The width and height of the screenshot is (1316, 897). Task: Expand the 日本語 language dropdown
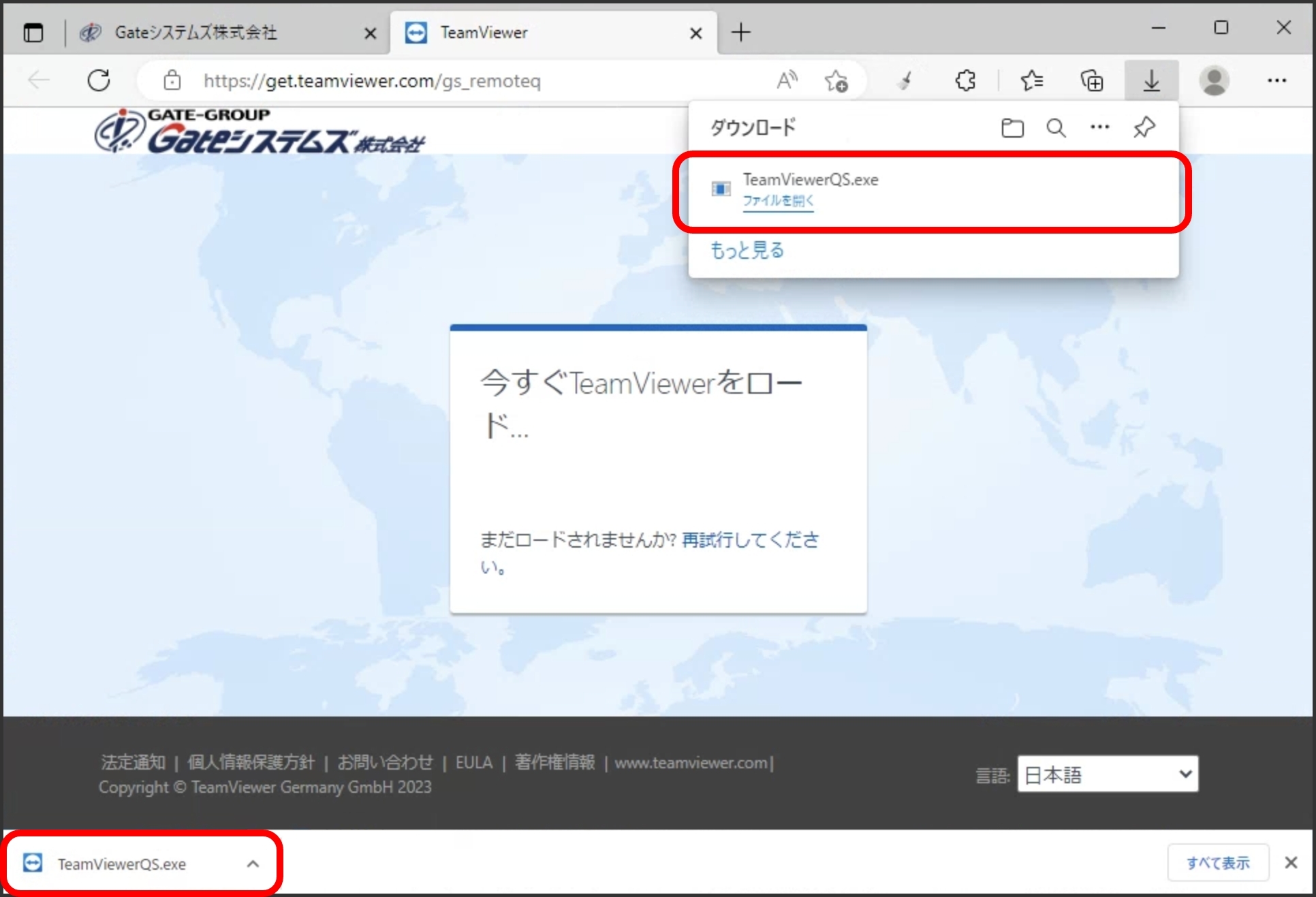pos(1108,774)
